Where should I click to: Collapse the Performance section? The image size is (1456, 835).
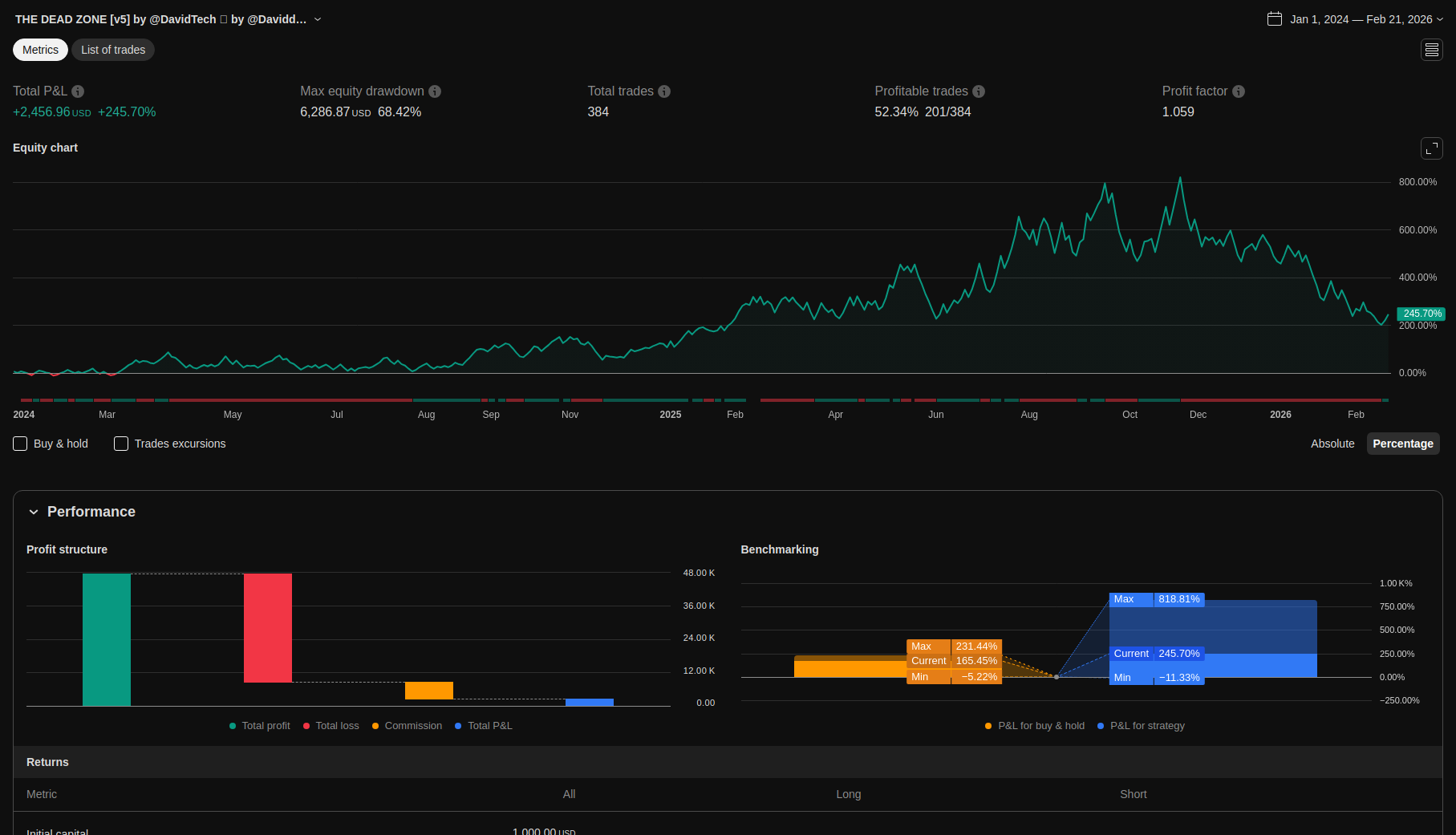coord(34,512)
